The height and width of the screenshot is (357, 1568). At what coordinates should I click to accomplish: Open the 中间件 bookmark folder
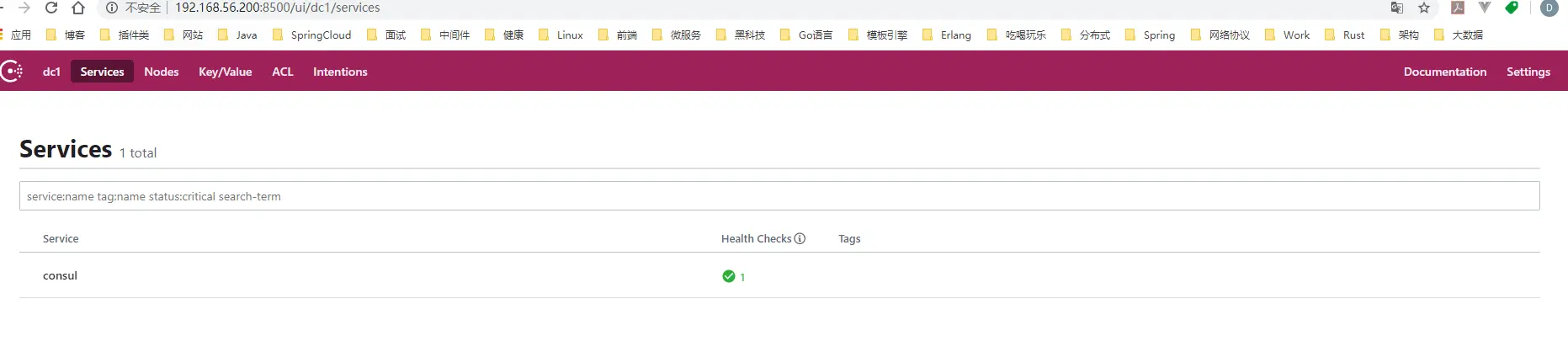[x=445, y=35]
